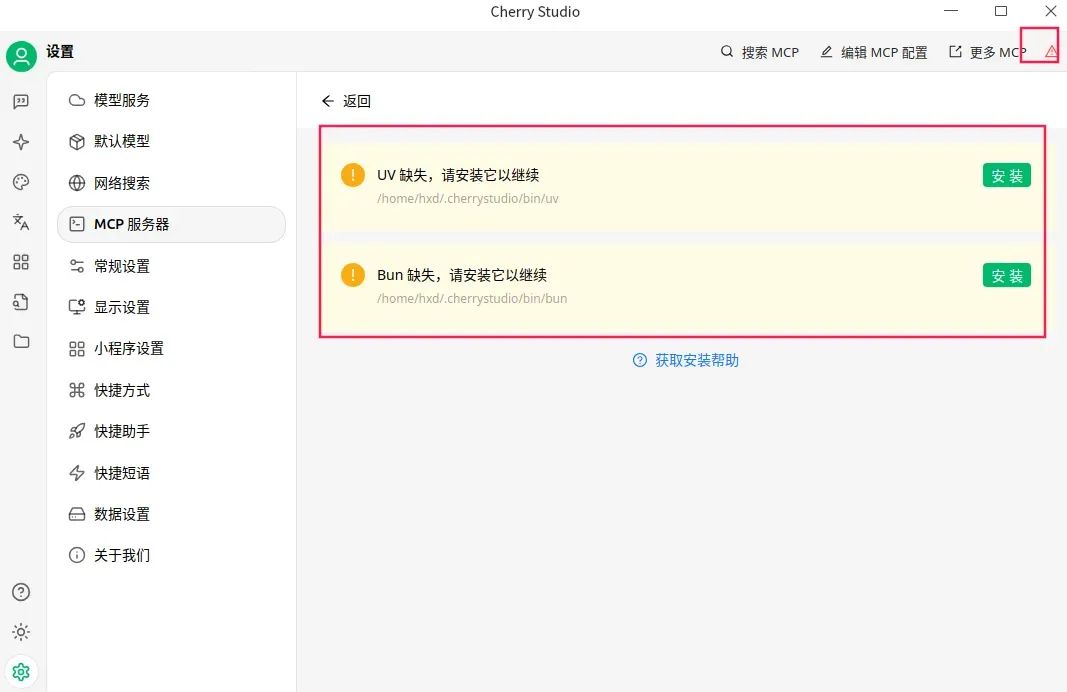Click the red warning triangle icon
Screen dimensions: 1067x692
coord(1051,51)
